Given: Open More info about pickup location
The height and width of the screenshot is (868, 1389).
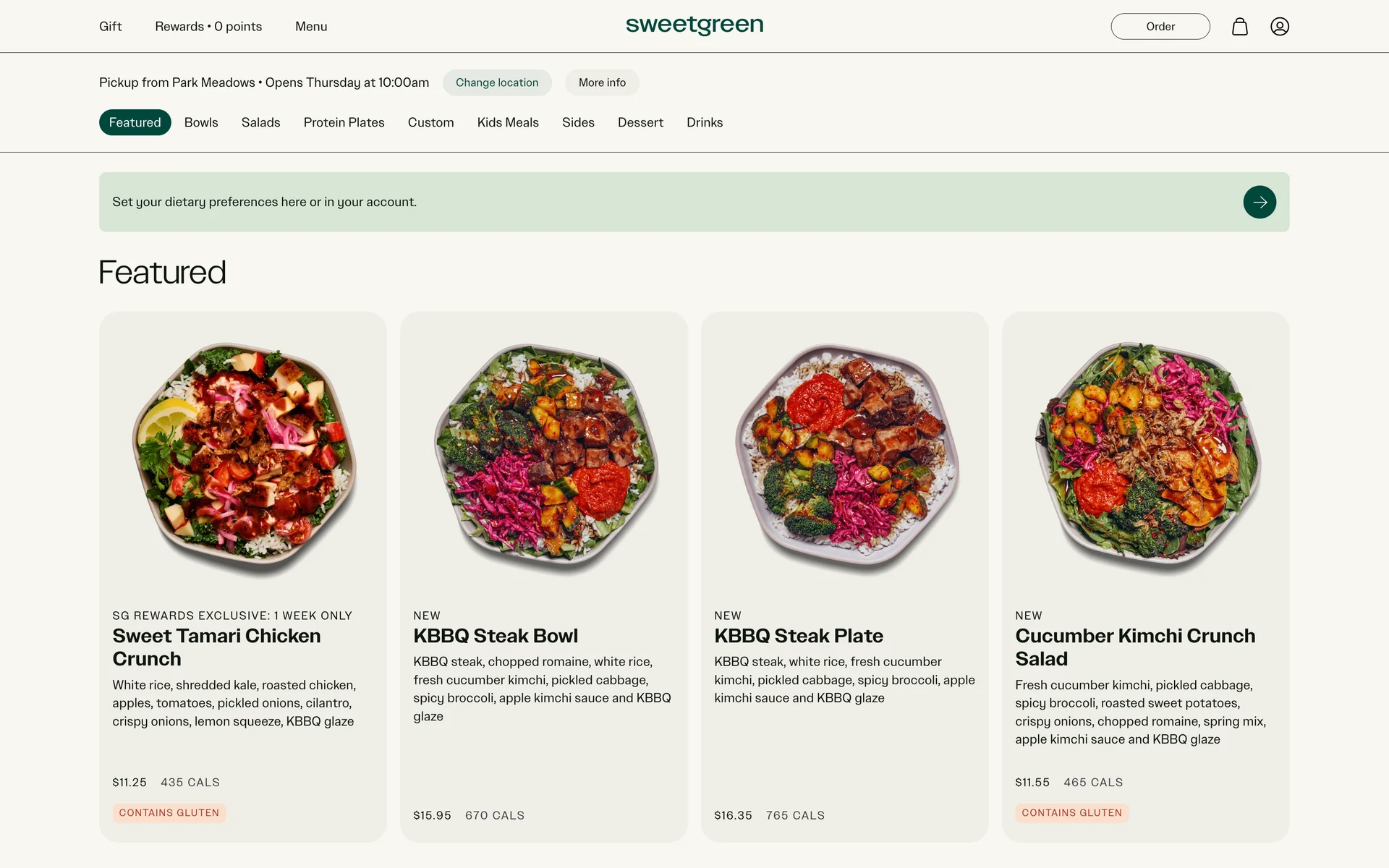Looking at the screenshot, I should (x=602, y=82).
